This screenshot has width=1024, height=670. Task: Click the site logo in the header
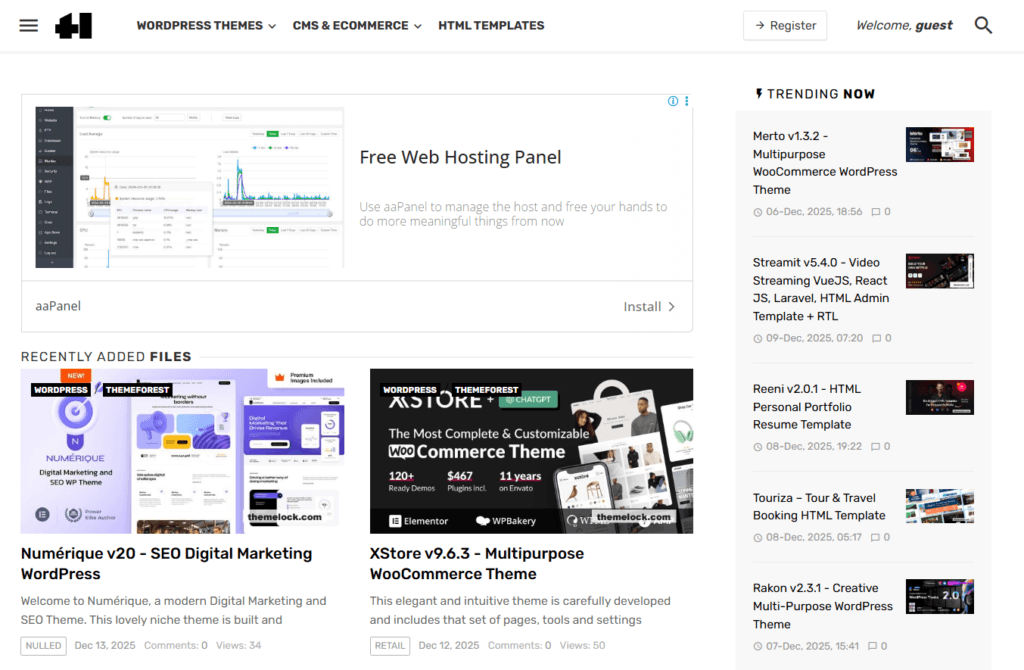[x=72, y=25]
